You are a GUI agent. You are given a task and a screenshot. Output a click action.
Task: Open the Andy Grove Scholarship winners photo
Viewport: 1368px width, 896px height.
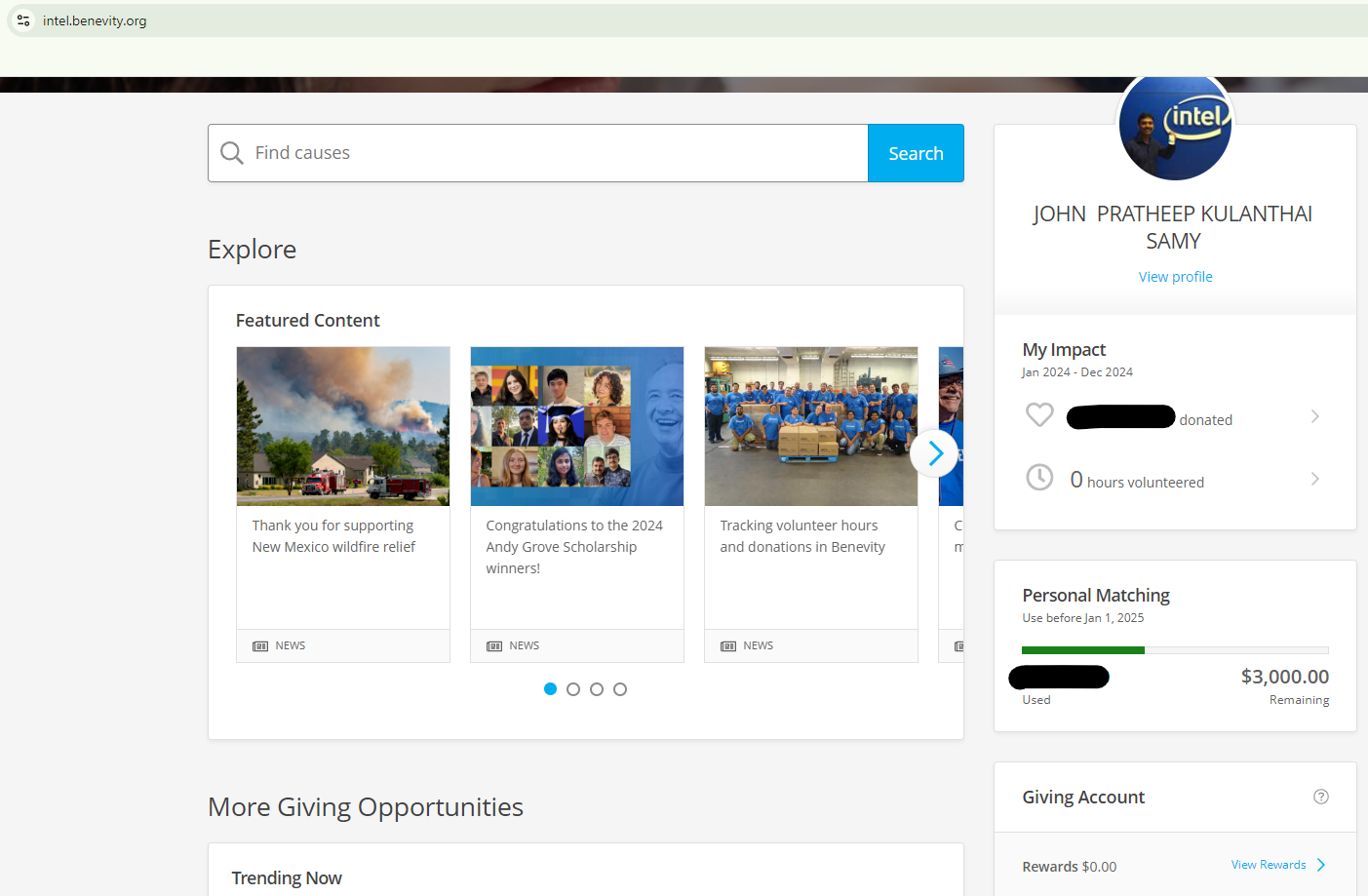point(577,426)
